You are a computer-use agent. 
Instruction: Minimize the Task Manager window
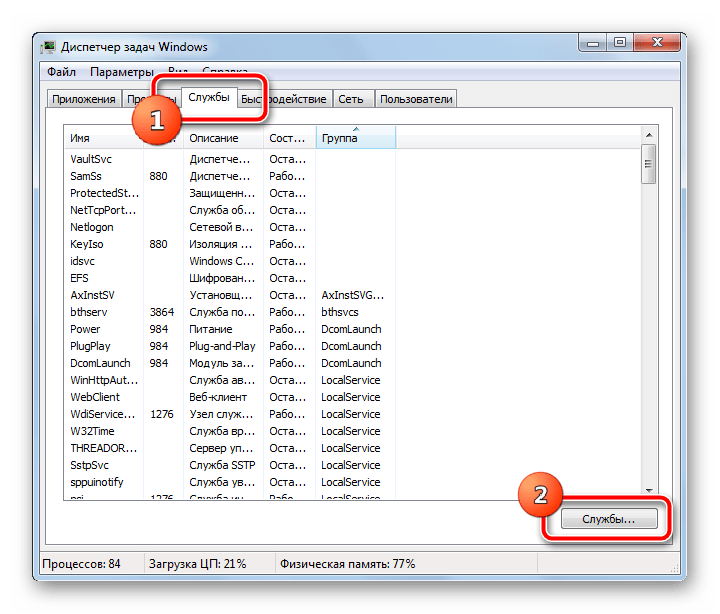click(x=593, y=43)
